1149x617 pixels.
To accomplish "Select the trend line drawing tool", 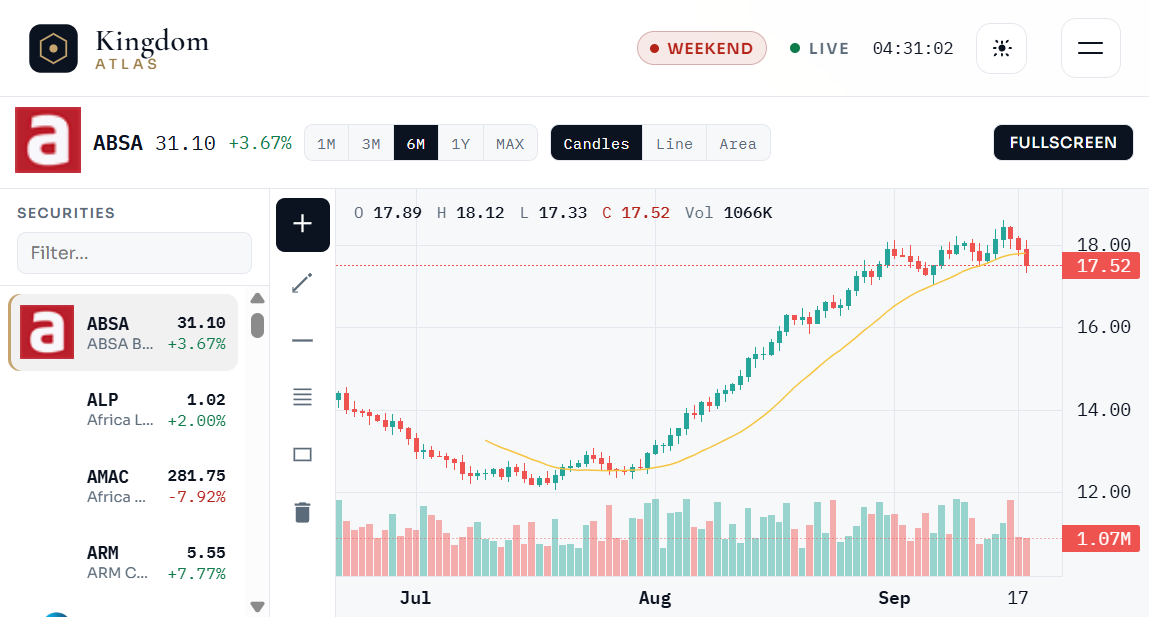I will [x=303, y=283].
